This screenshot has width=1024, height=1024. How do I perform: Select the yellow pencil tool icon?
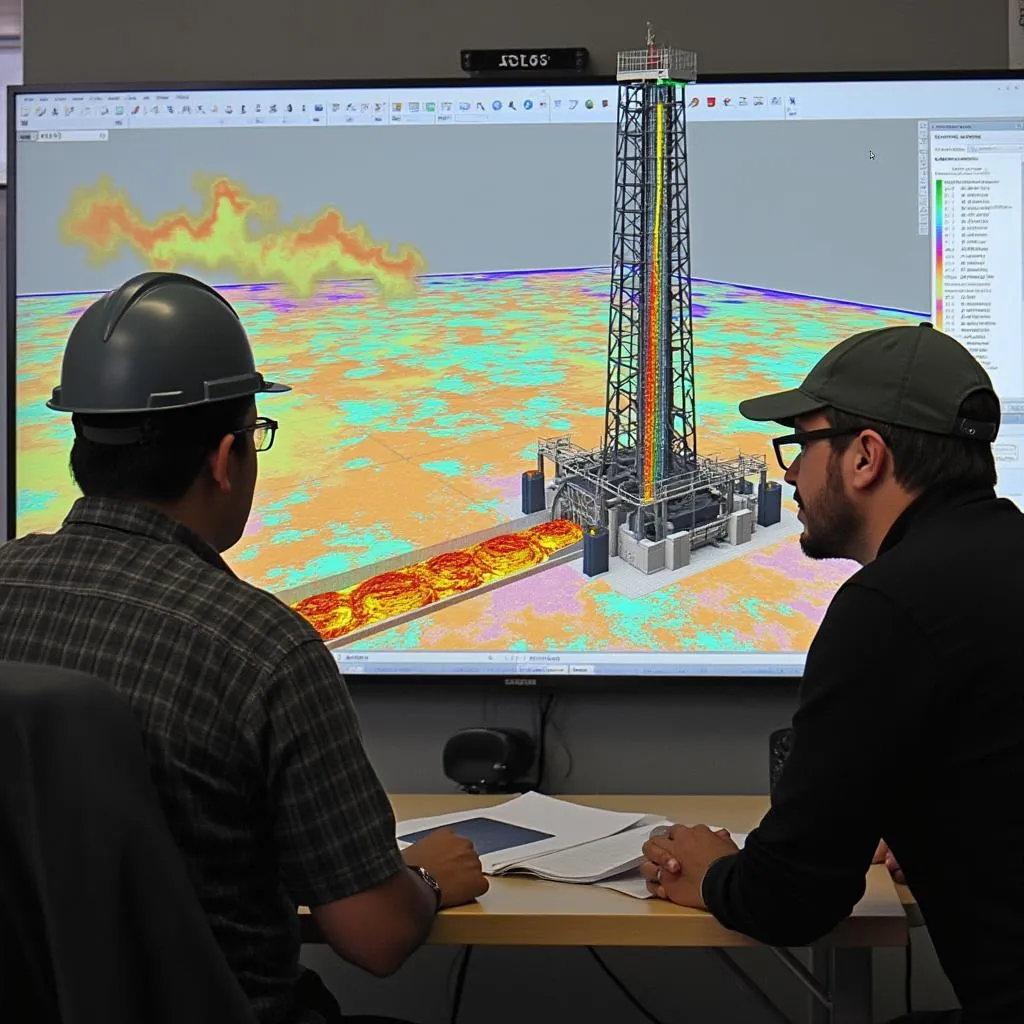[40, 111]
